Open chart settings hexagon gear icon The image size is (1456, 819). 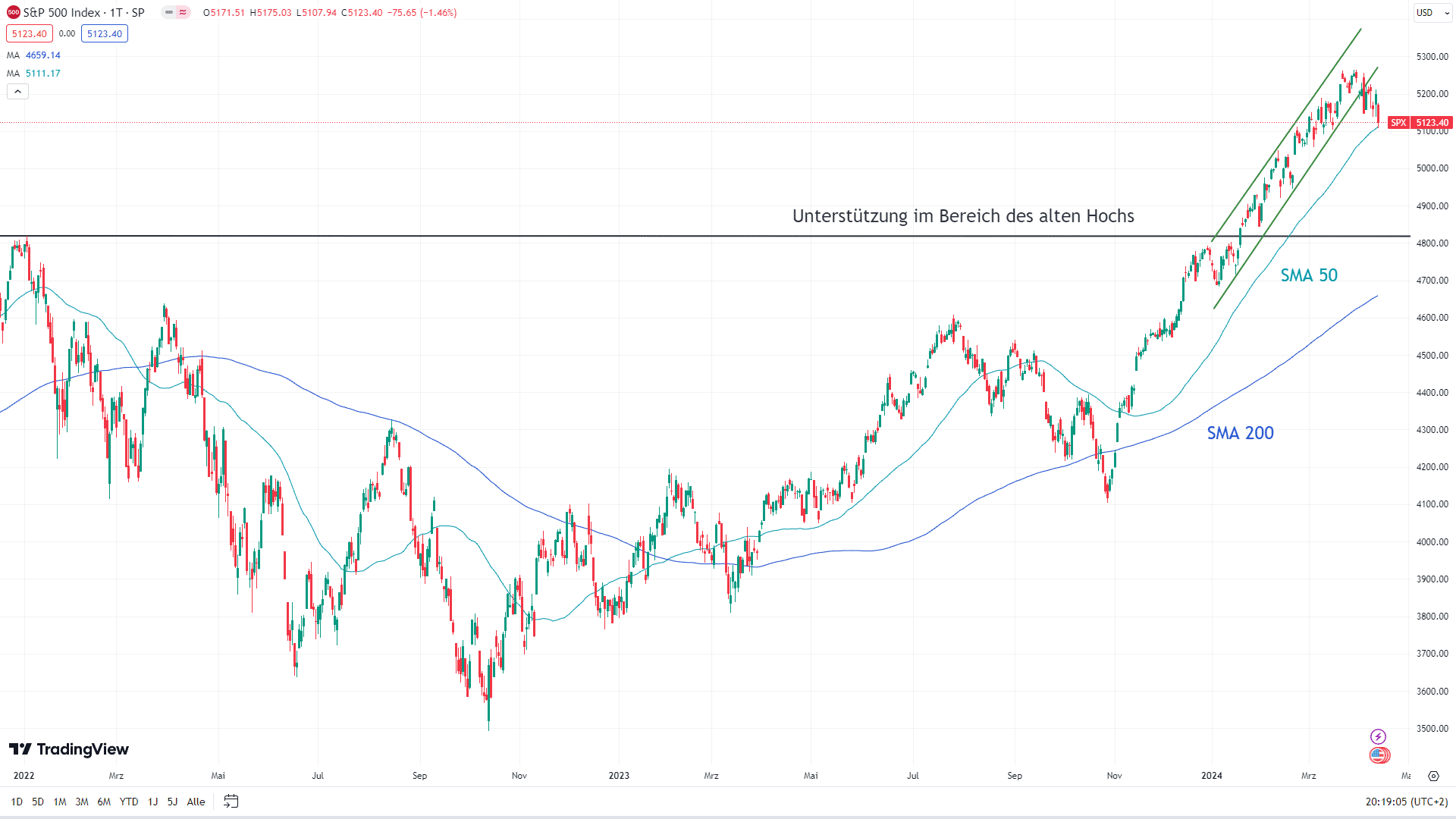click(x=1433, y=776)
